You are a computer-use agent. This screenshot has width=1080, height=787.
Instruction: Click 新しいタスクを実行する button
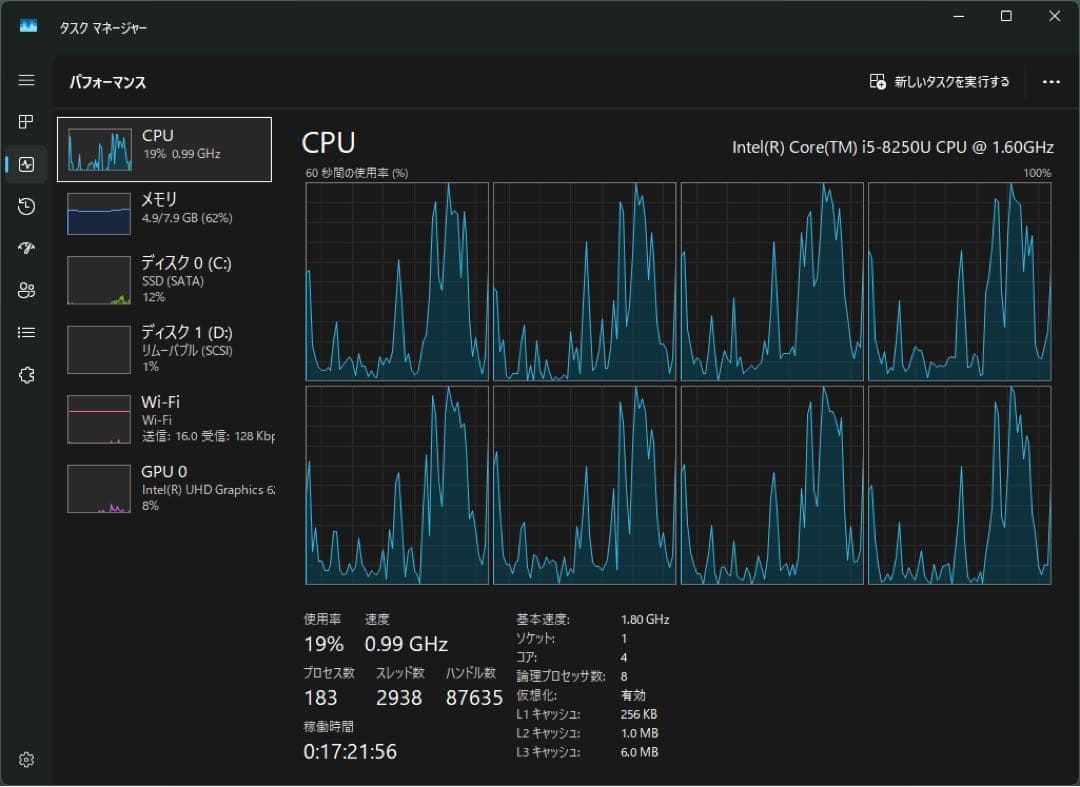tap(940, 82)
